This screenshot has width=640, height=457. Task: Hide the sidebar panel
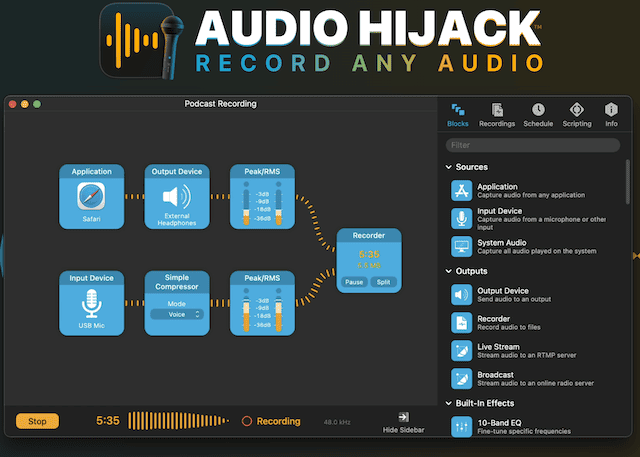pyautogui.click(x=403, y=421)
